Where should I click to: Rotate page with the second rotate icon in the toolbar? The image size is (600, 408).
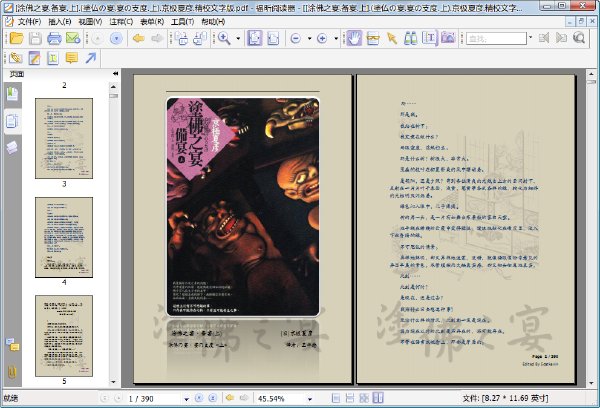(200, 38)
